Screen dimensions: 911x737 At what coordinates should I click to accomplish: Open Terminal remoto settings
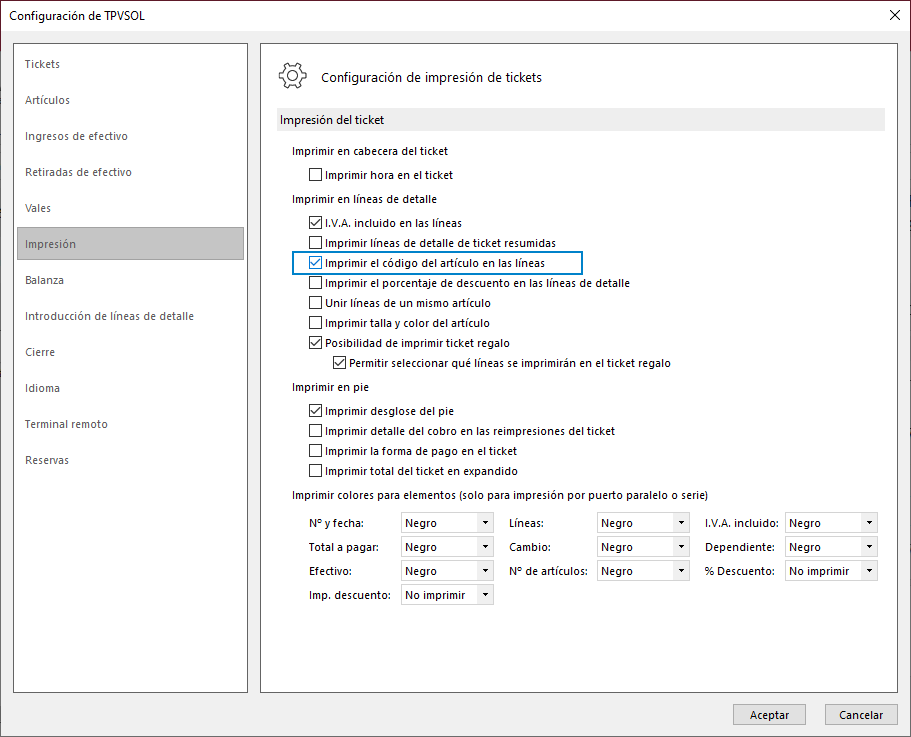click(66, 424)
